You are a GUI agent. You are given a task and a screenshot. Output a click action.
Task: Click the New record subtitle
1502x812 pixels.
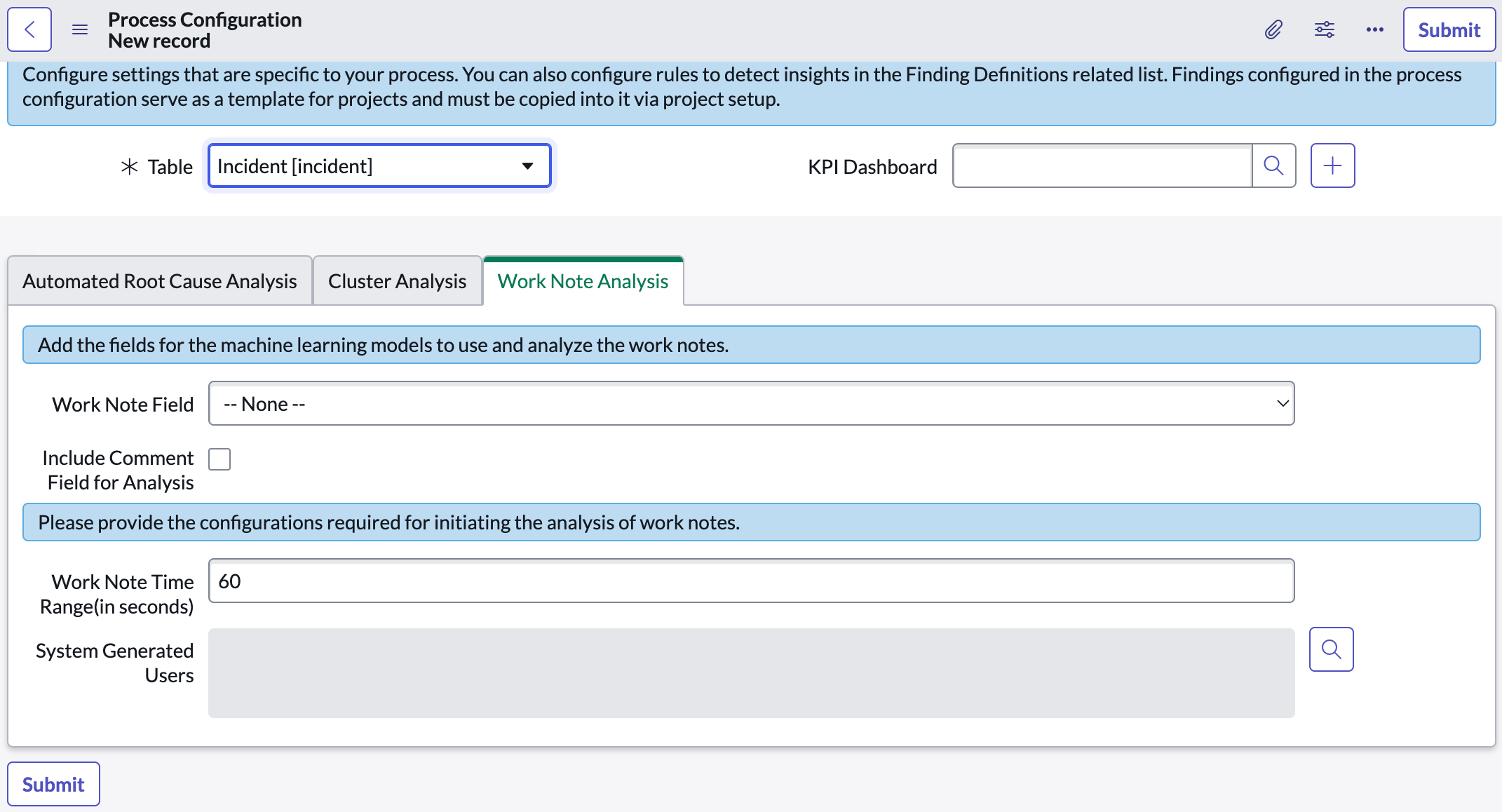point(159,41)
